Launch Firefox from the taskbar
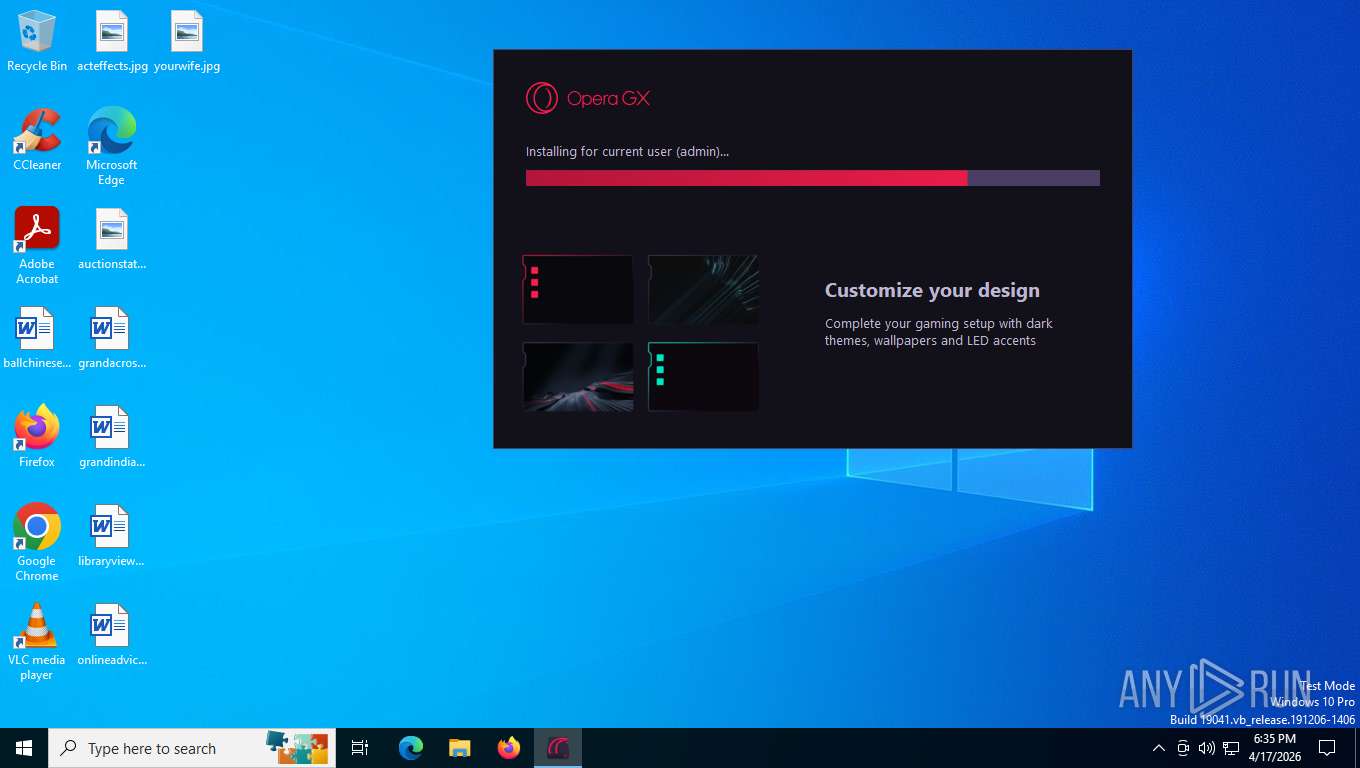 coord(509,748)
